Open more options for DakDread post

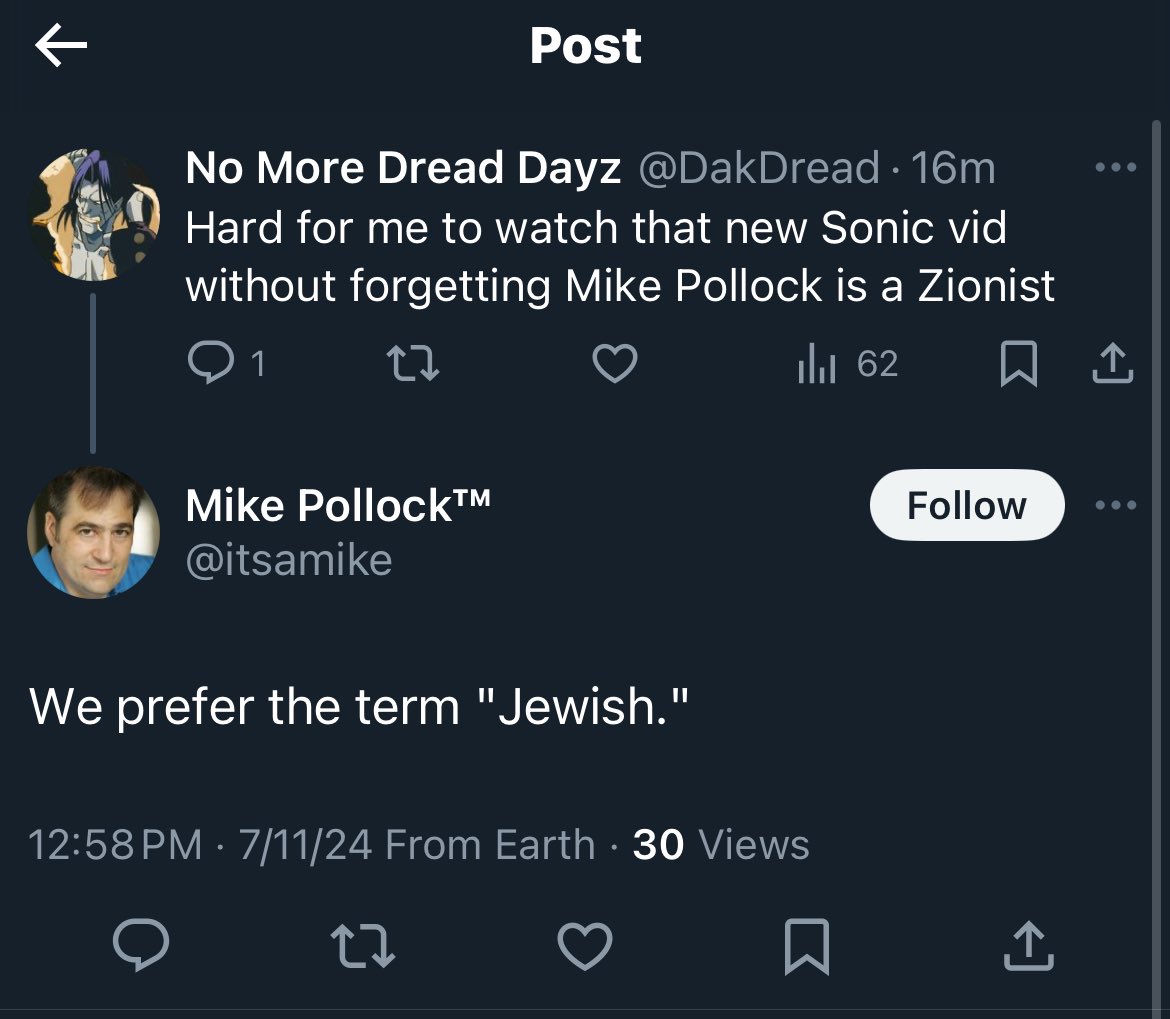(1115, 168)
